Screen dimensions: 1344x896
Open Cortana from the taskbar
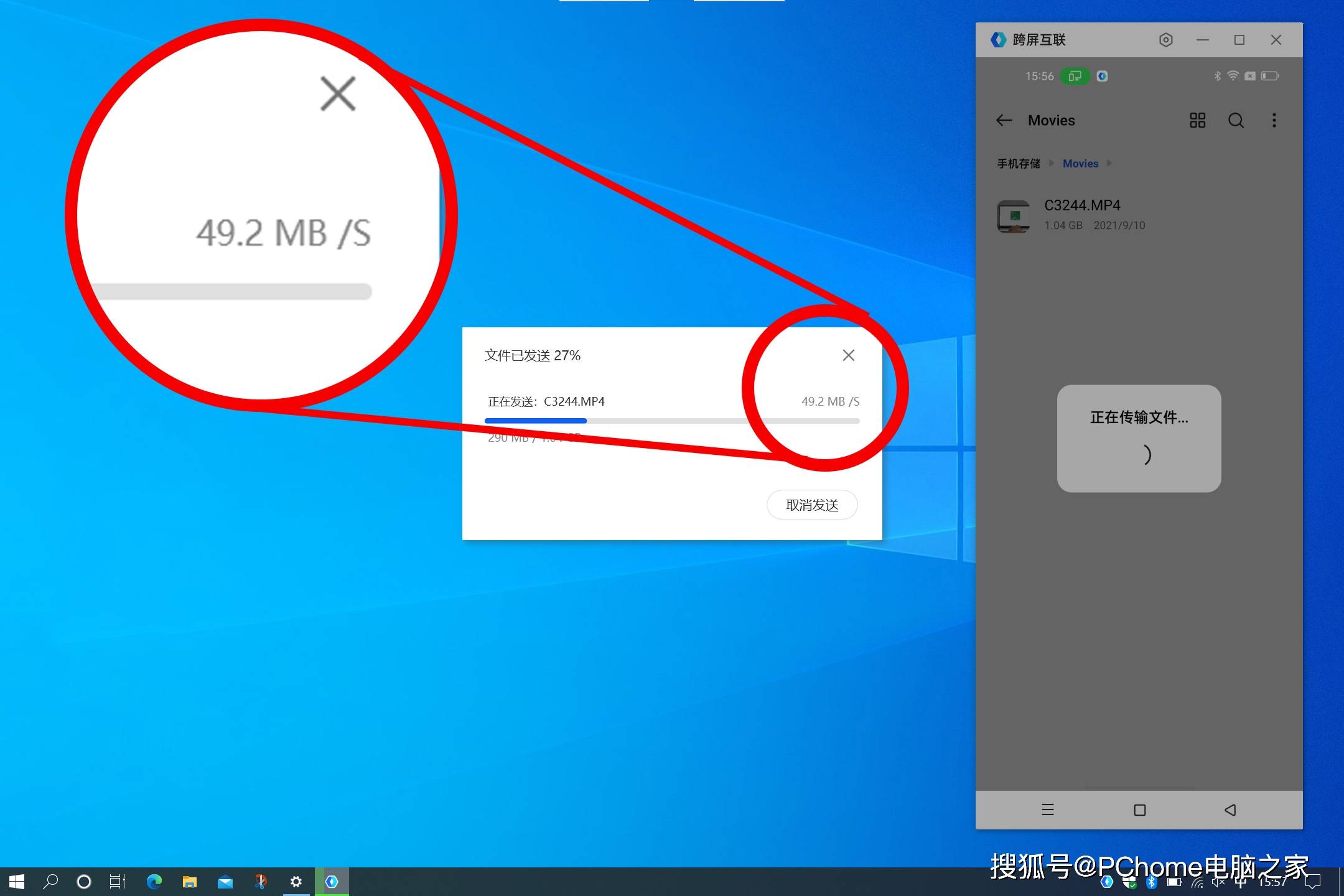point(84,882)
